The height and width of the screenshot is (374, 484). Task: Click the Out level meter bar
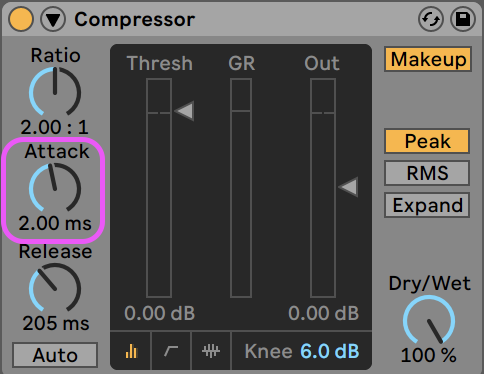[x=323, y=188]
